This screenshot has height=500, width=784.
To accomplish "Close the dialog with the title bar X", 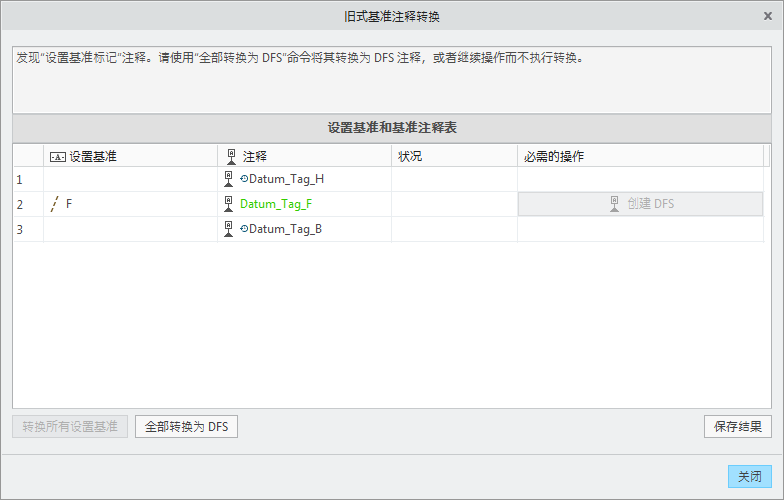I will point(768,16).
